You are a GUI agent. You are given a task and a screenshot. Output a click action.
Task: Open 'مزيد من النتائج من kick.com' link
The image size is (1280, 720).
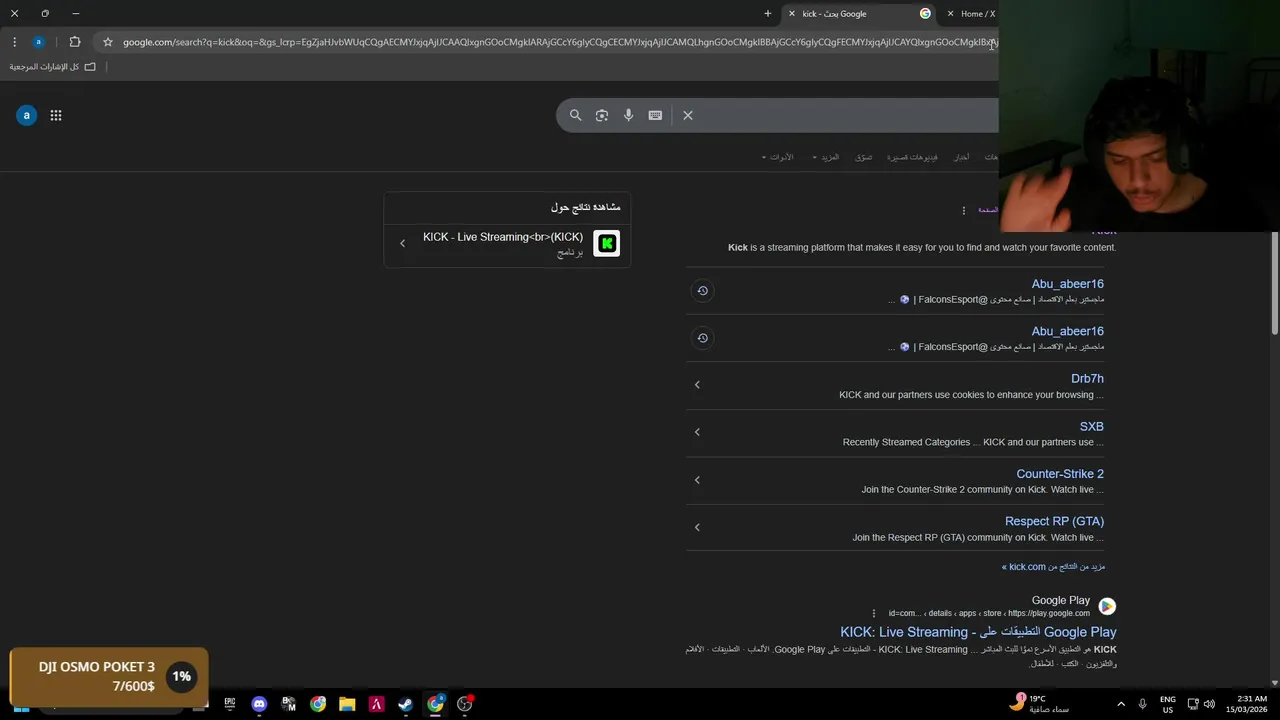pos(1053,567)
